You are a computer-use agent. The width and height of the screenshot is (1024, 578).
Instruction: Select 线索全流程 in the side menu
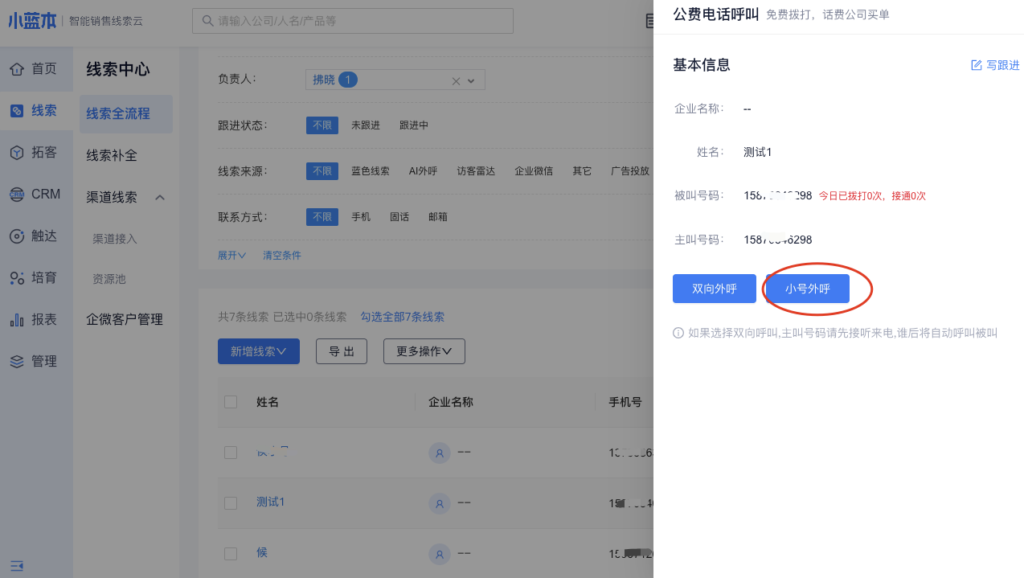click(x=118, y=114)
